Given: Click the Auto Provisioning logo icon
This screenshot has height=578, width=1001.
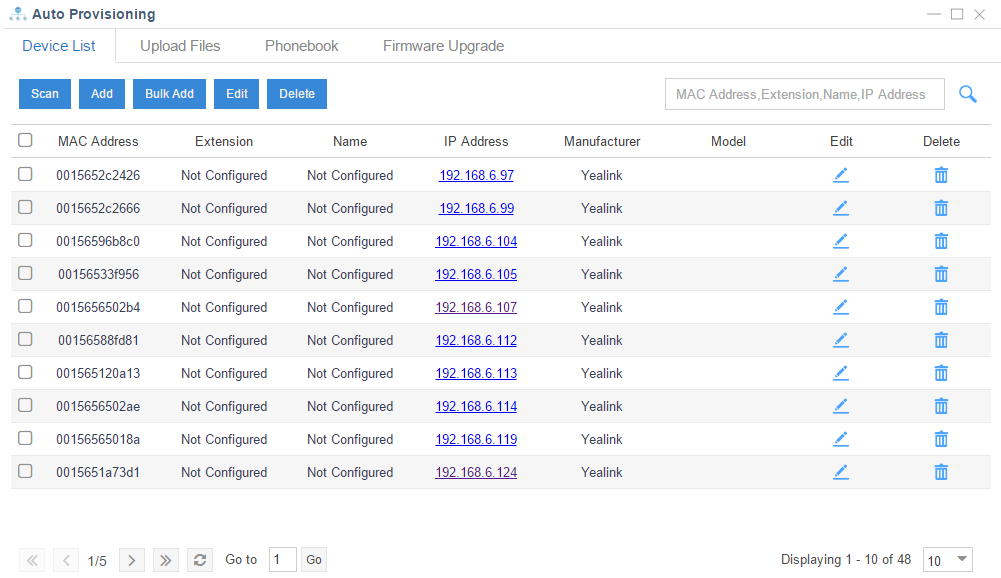Looking at the screenshot, I should [x=16, y=13].
